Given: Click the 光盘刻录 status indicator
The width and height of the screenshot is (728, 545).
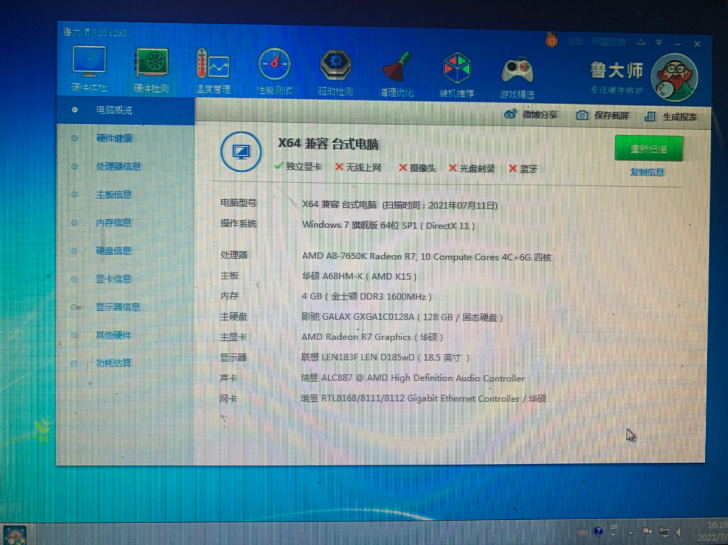Looking at the screenshot, I should coord(472,168).
